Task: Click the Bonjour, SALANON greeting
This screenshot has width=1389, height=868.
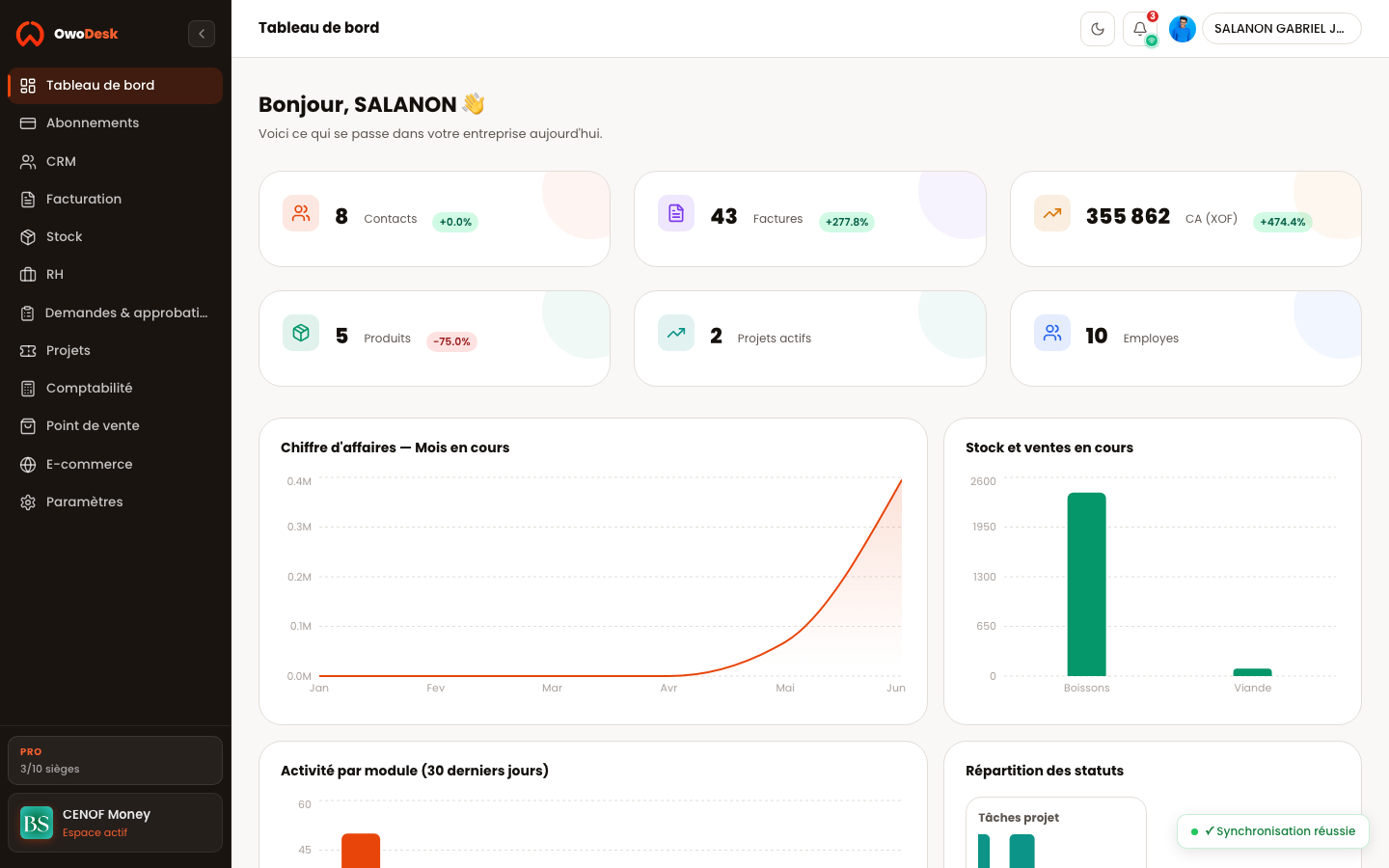Action: click(371, 104)
